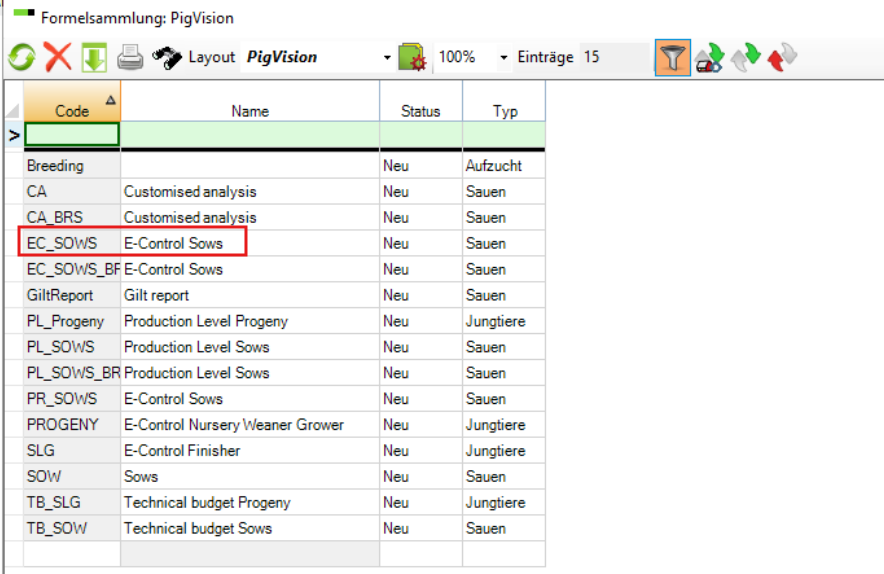This screenshot has height=574, width=884.
Task: Click the green refresh arrows icon
Action: [x=22, y=57]
